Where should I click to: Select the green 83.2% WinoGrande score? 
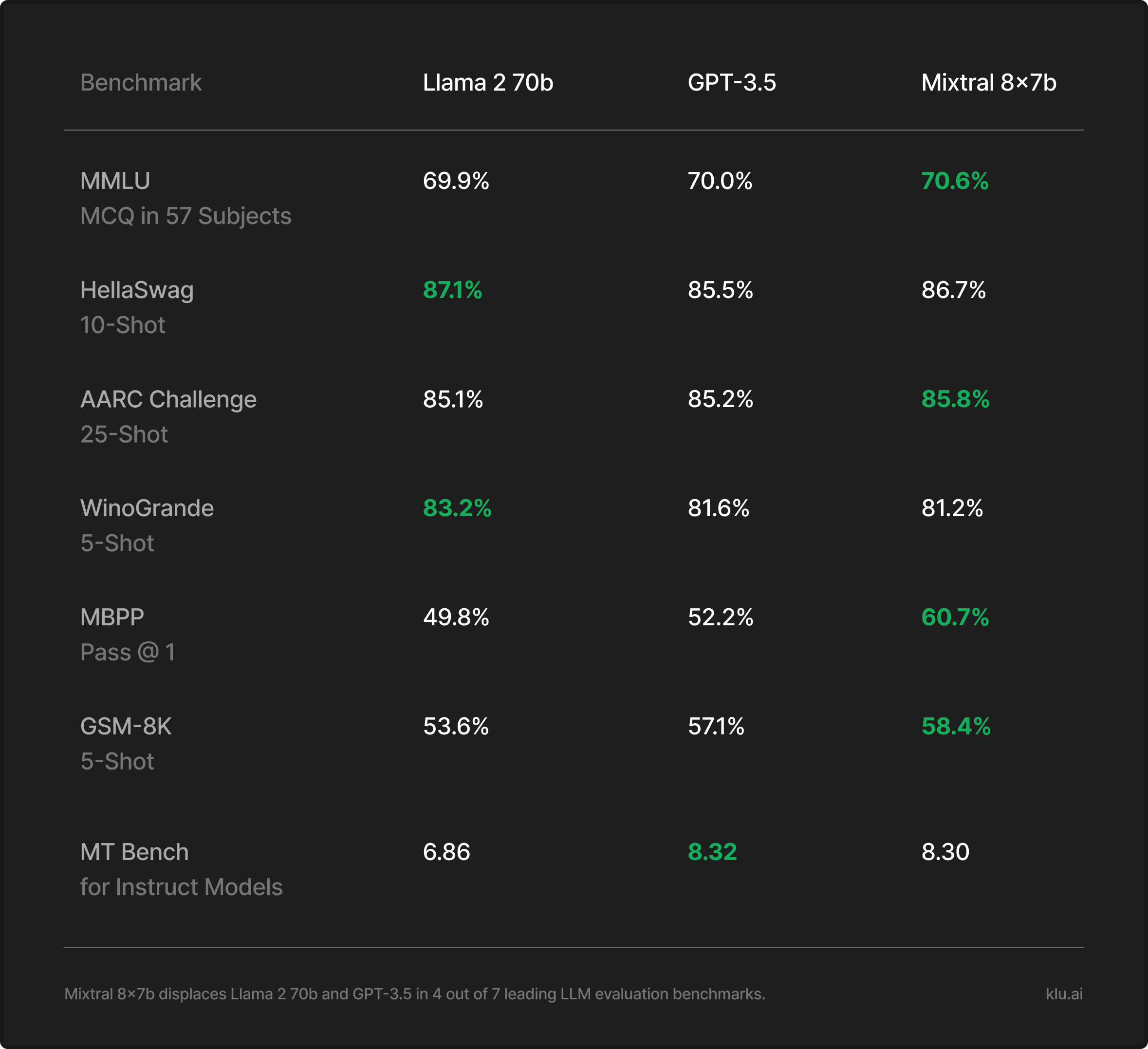tap(457, 508)
